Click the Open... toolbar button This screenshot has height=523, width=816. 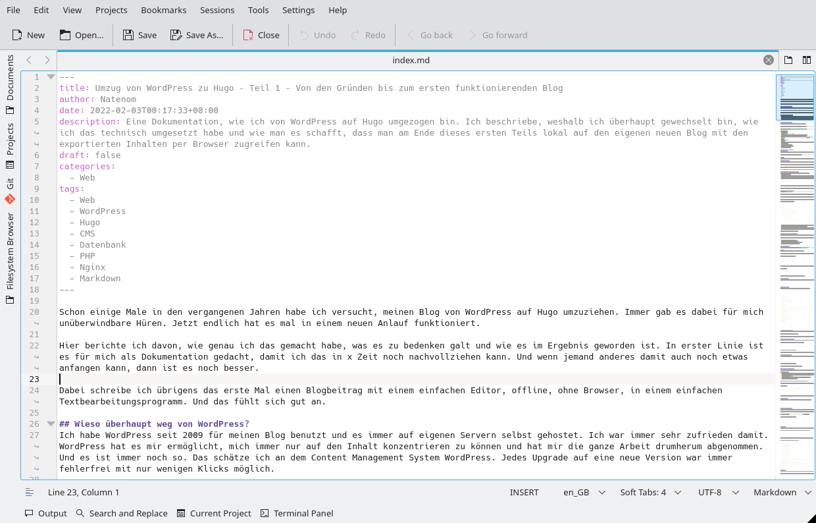[81, 35]
